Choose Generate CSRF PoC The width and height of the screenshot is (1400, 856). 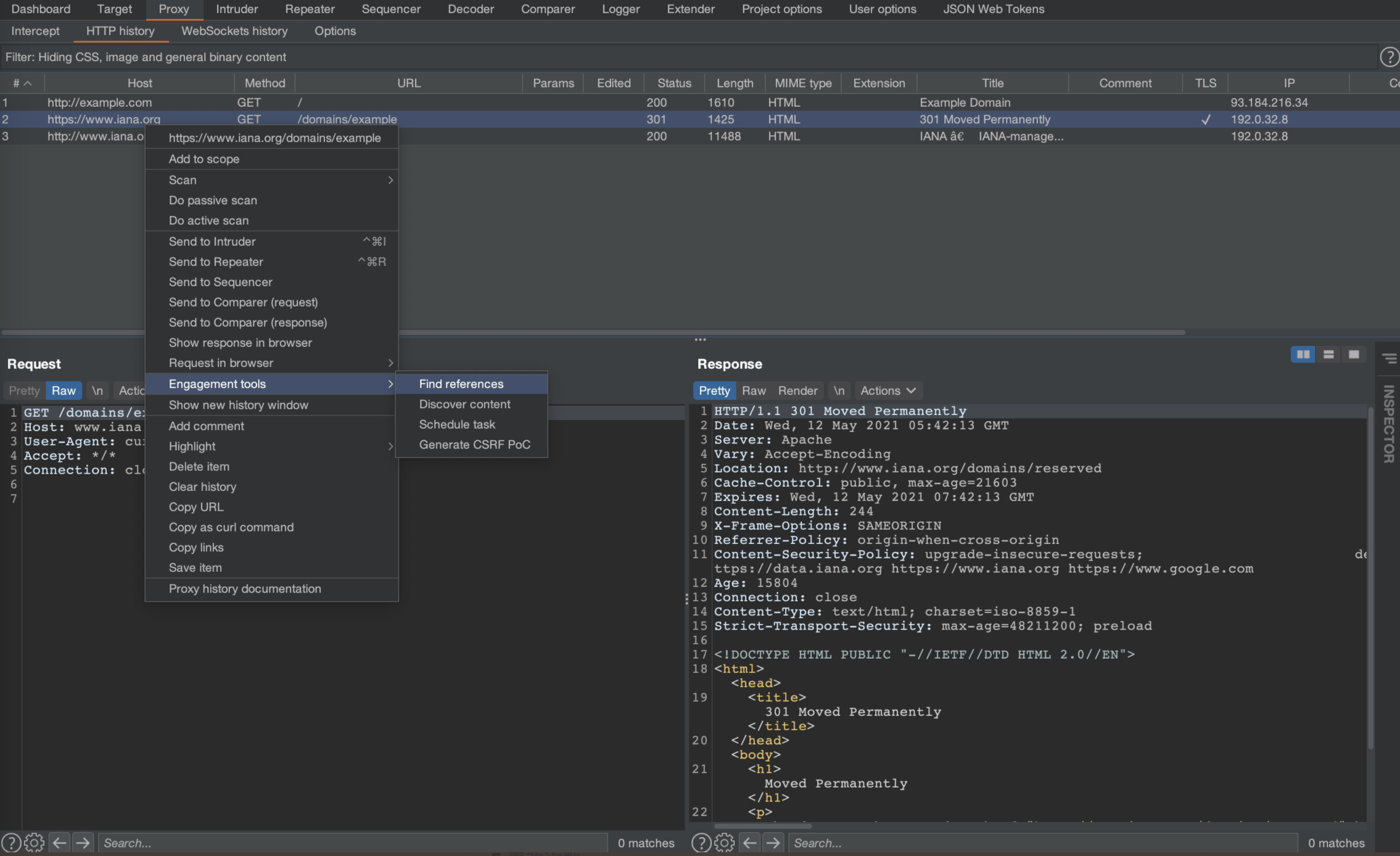click(x=471, y=445)
